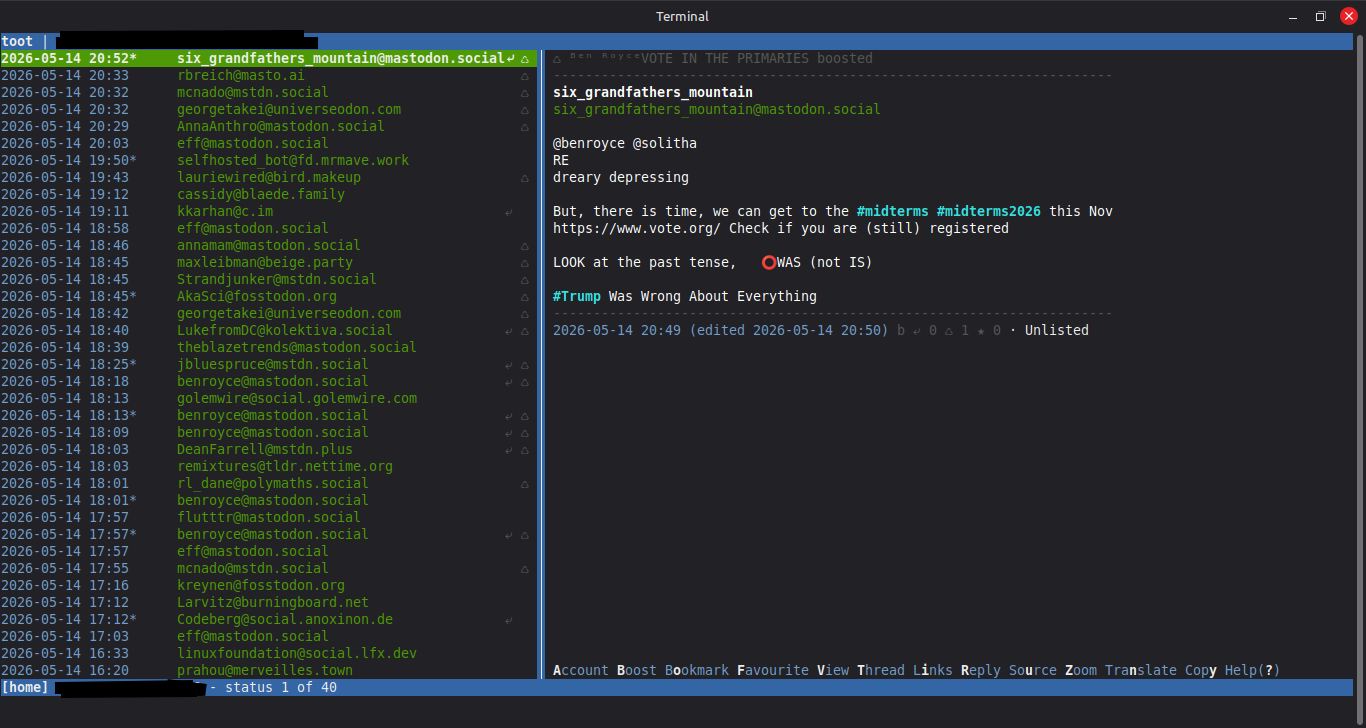Click the boost icon on georgetakei 18:42 row

tap(525, 313)
